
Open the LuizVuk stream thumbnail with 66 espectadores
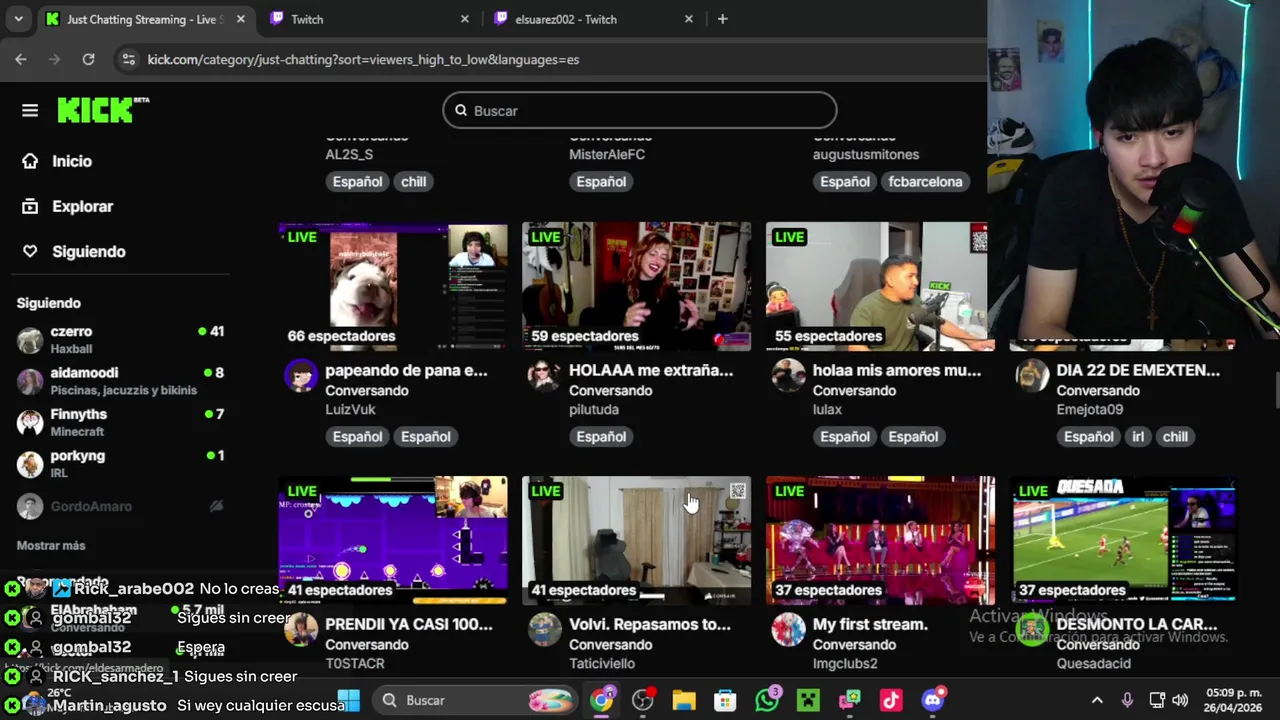(x=393, y=286)
